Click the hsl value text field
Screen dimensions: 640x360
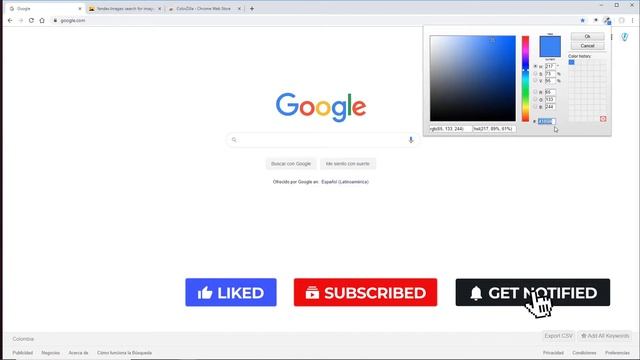(494, 129)
